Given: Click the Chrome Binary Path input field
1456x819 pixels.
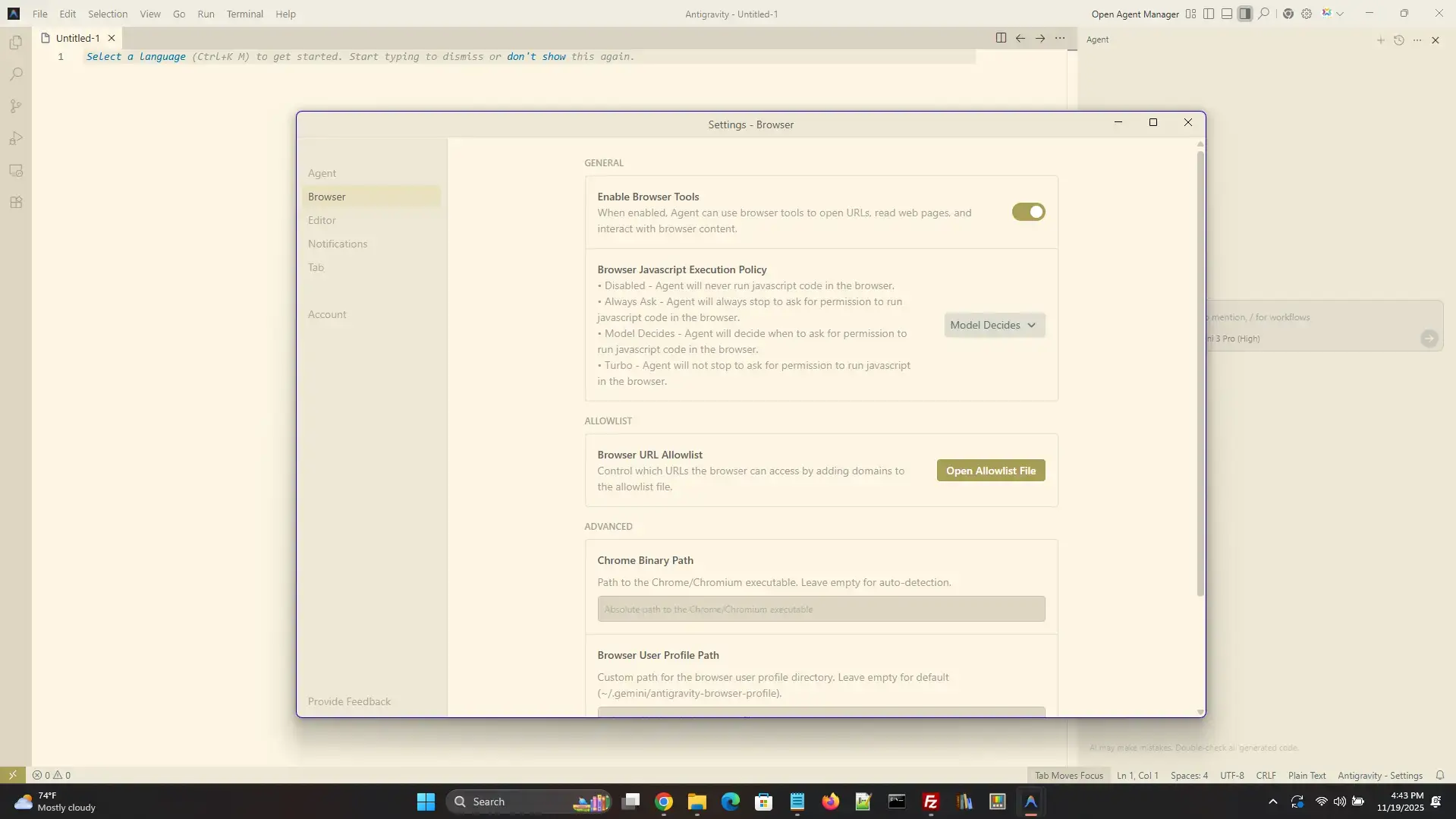Looking at the screenshot, I should point(820,609).
